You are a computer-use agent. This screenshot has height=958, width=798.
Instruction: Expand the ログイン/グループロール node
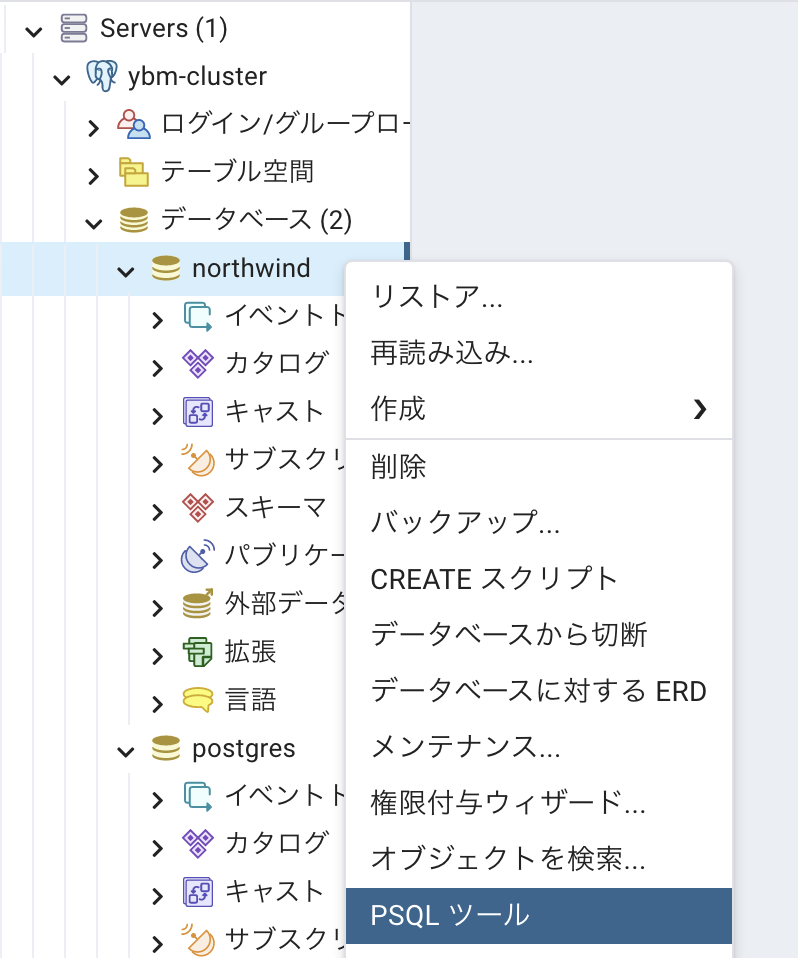pos(93,128)
